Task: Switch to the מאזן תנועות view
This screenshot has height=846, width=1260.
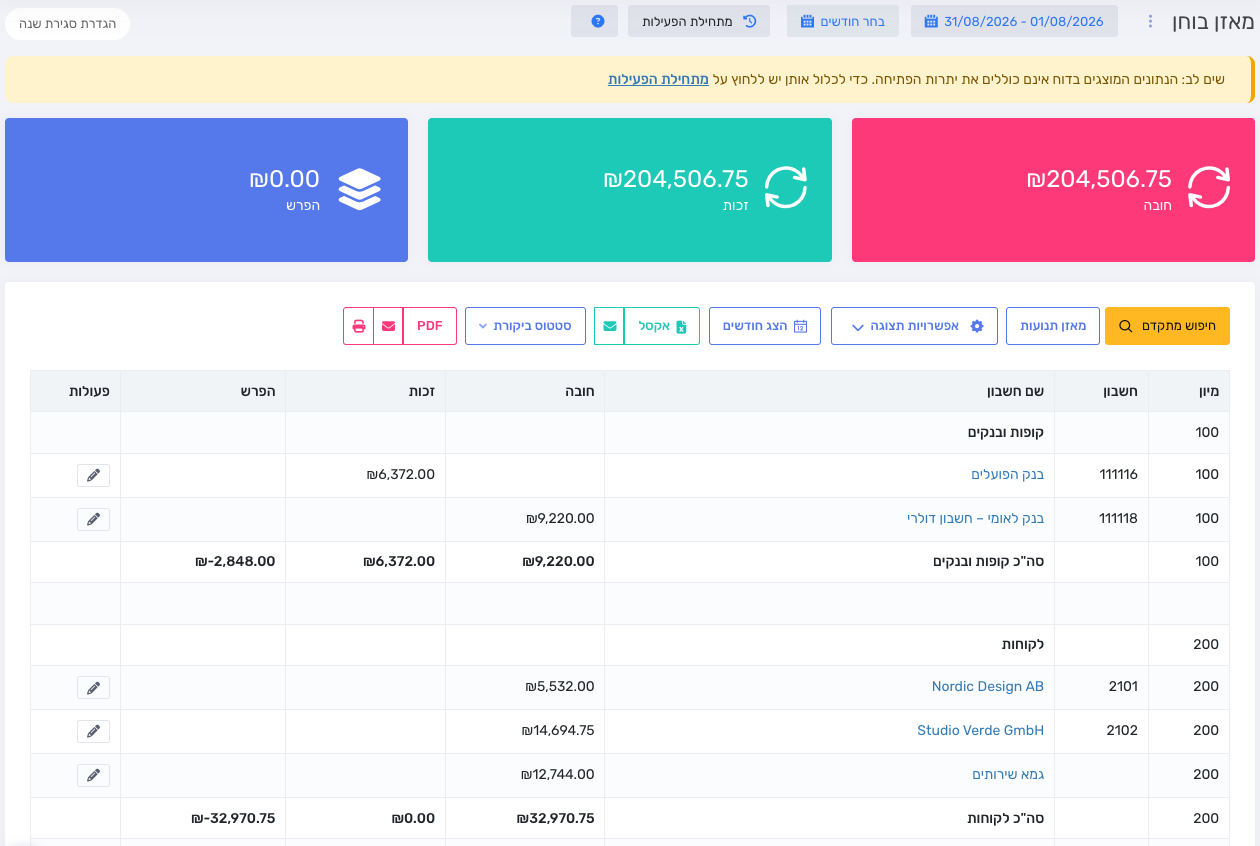Action: [x=1053, y=326]
